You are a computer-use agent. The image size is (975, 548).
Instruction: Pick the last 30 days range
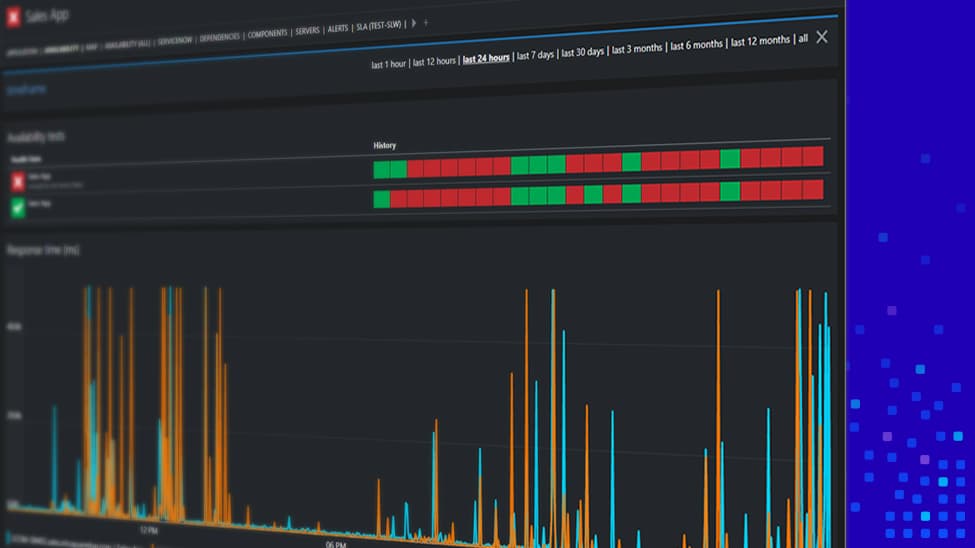[x=583, y=52]
